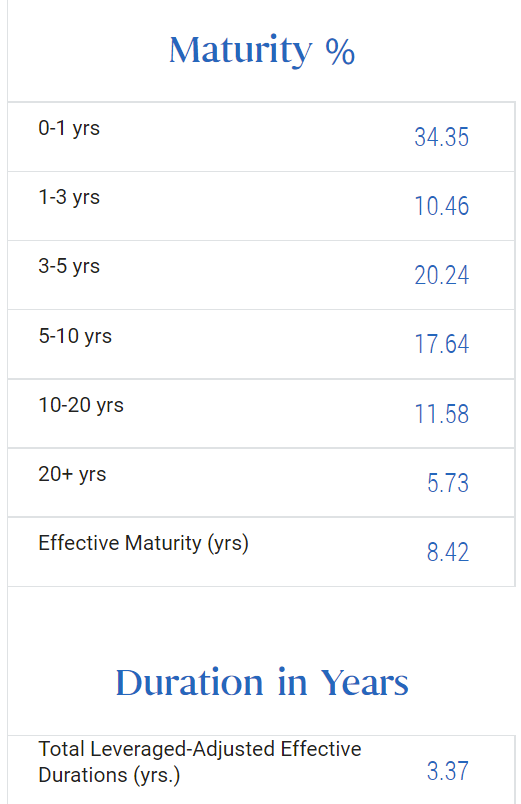Click the 10.46 maturity value
The height and width of the screenshot is (804, 521).
(442, 206)
